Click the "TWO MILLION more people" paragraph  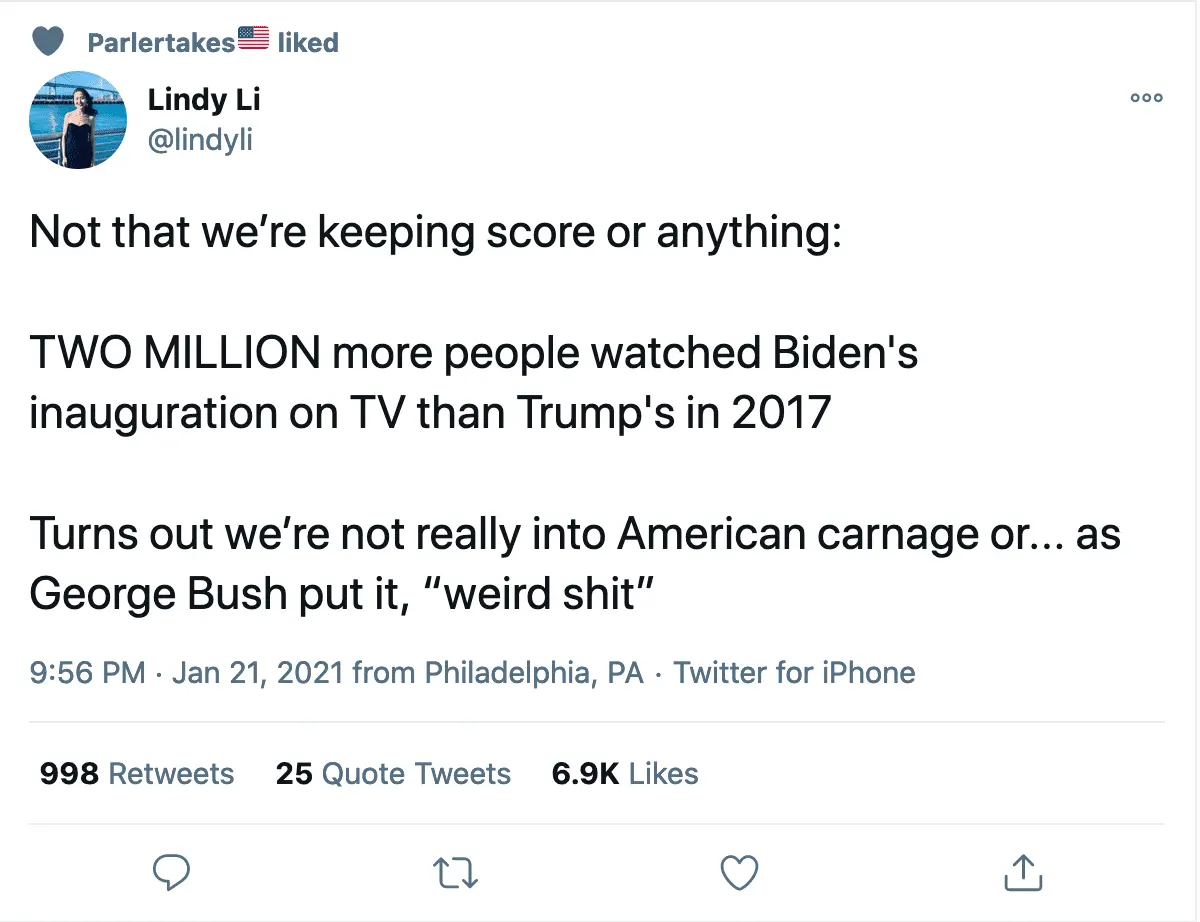[x=472, y=383]
